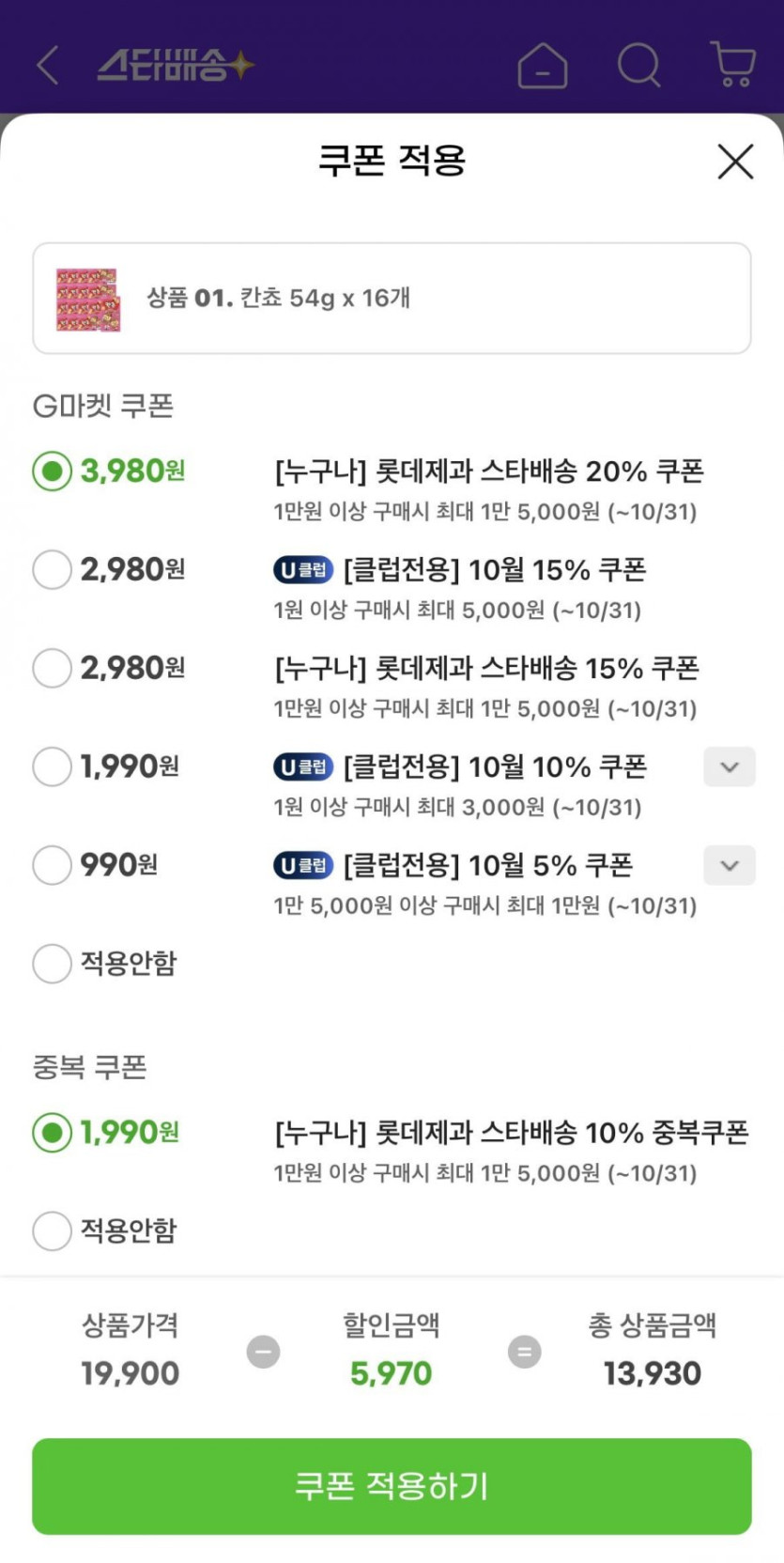The height and width of the screenshot is (1563, 784).
Task: Expand the 10월 10% 쿠폰 dropdown
Action: 730,767
